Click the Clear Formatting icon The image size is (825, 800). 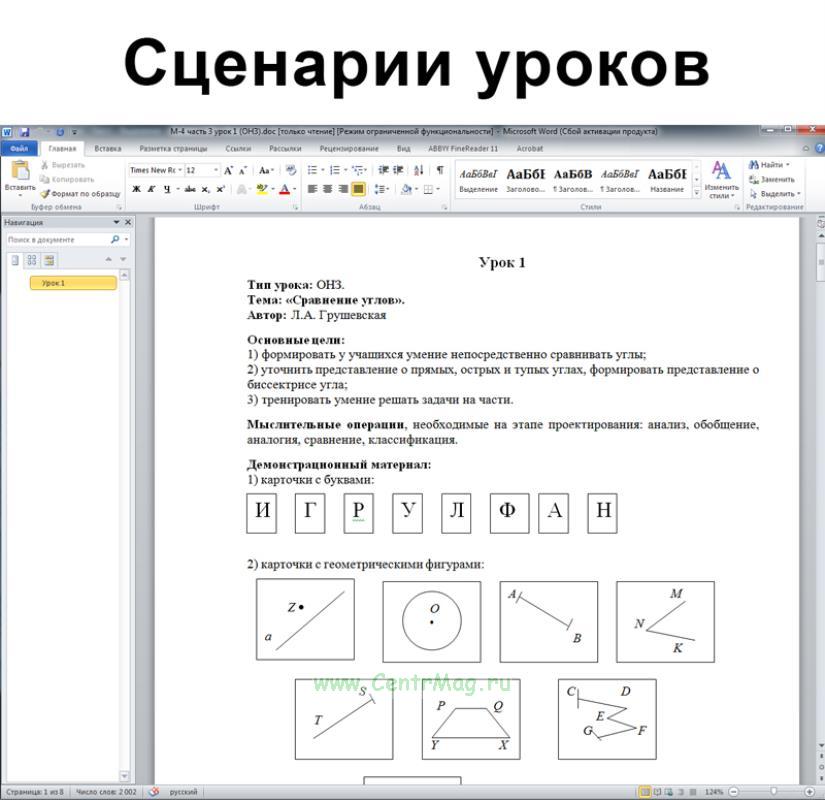tap(291, 171)
